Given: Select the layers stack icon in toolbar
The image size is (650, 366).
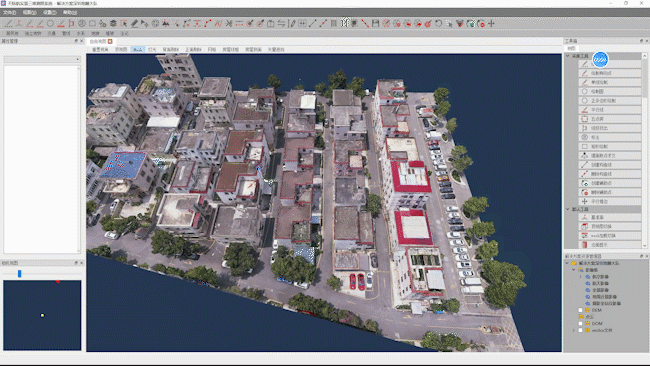Looking at the screenshot, I should pyautogui.click(x=113, y=24).
